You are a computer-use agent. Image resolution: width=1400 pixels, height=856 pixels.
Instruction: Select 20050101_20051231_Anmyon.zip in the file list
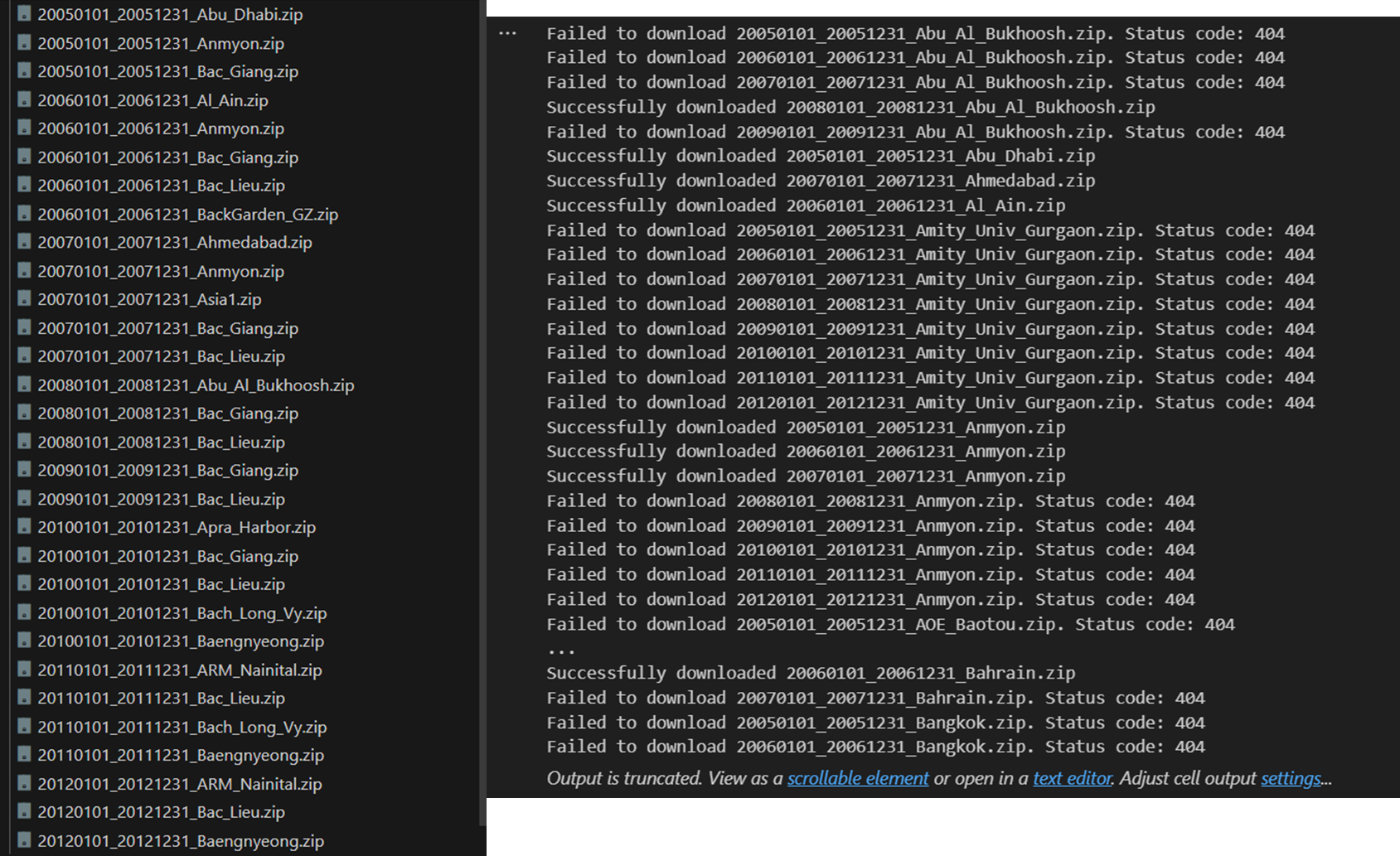[160, 42]
